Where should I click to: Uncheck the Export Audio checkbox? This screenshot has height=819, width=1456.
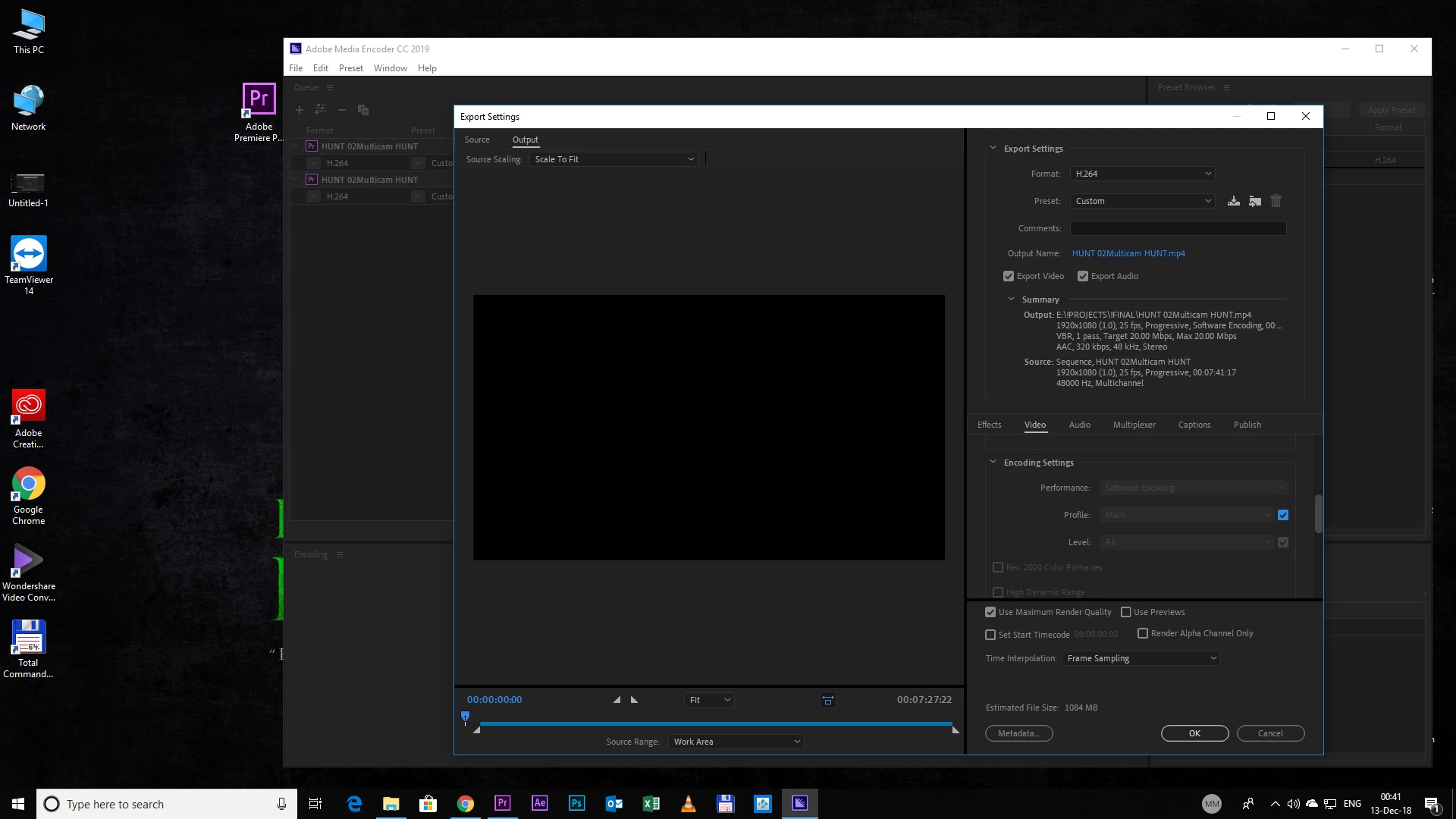pos(1083,276)
